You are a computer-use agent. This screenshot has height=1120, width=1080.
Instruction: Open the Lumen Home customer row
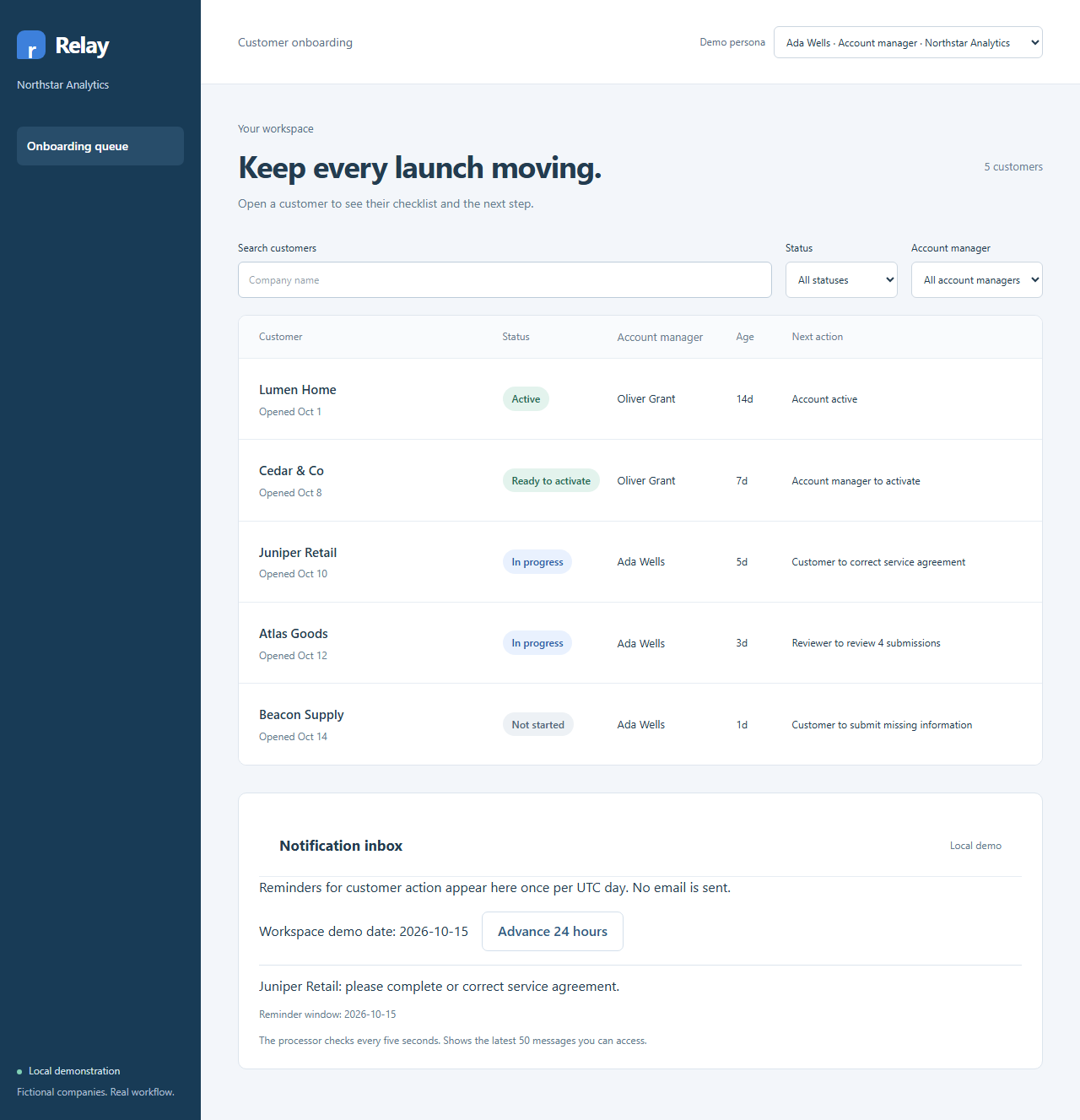(x=640, y=399)
